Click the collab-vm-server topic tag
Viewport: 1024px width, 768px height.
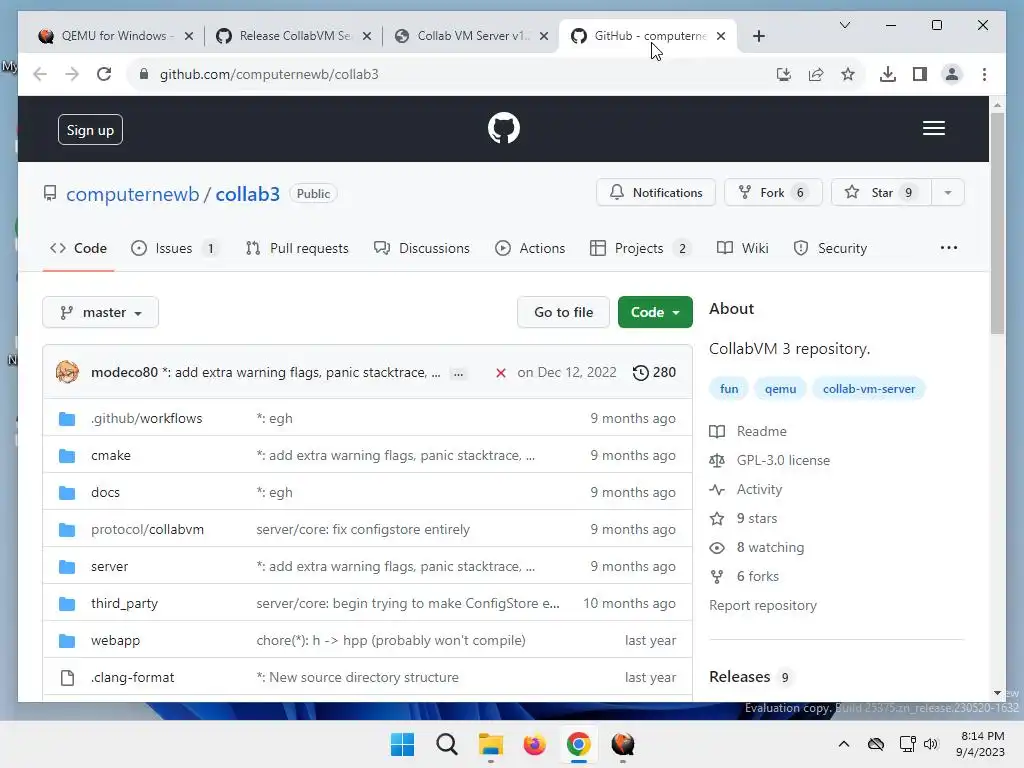869,389
